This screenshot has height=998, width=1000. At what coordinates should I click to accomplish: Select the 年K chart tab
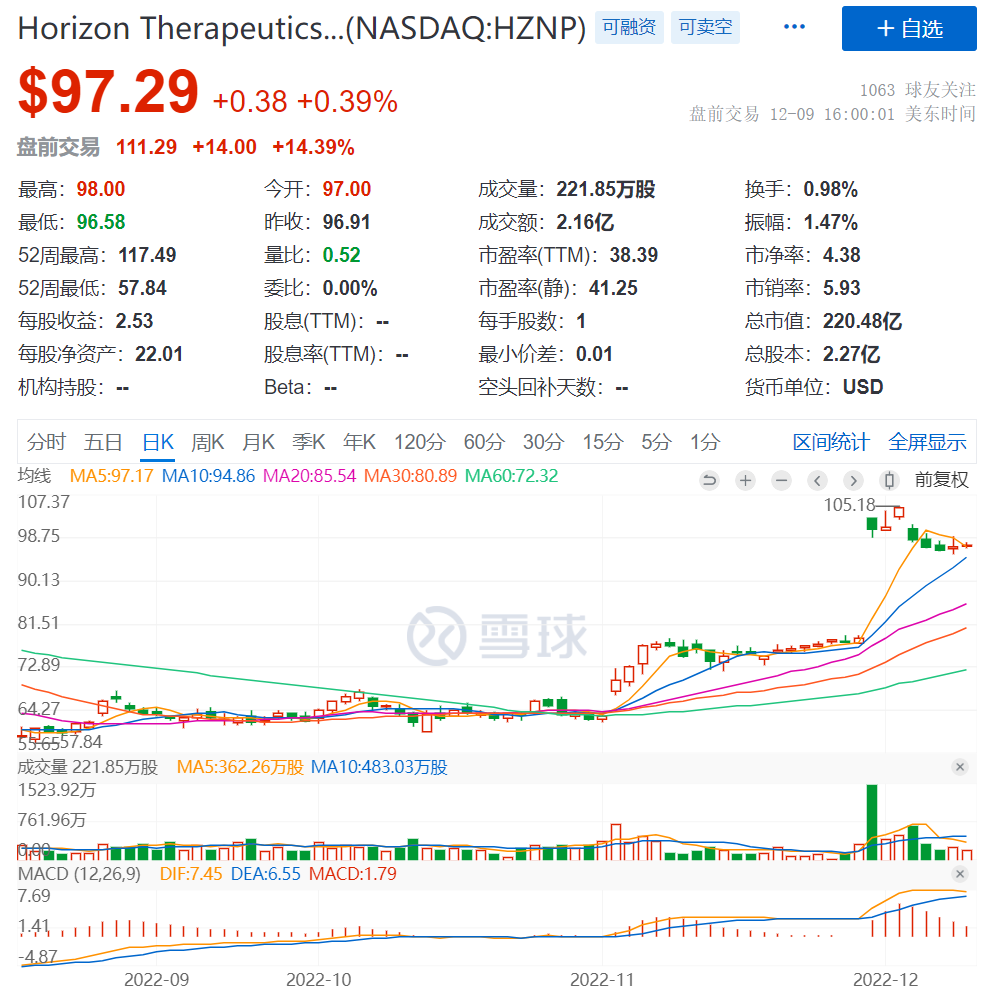click(359, 442)
